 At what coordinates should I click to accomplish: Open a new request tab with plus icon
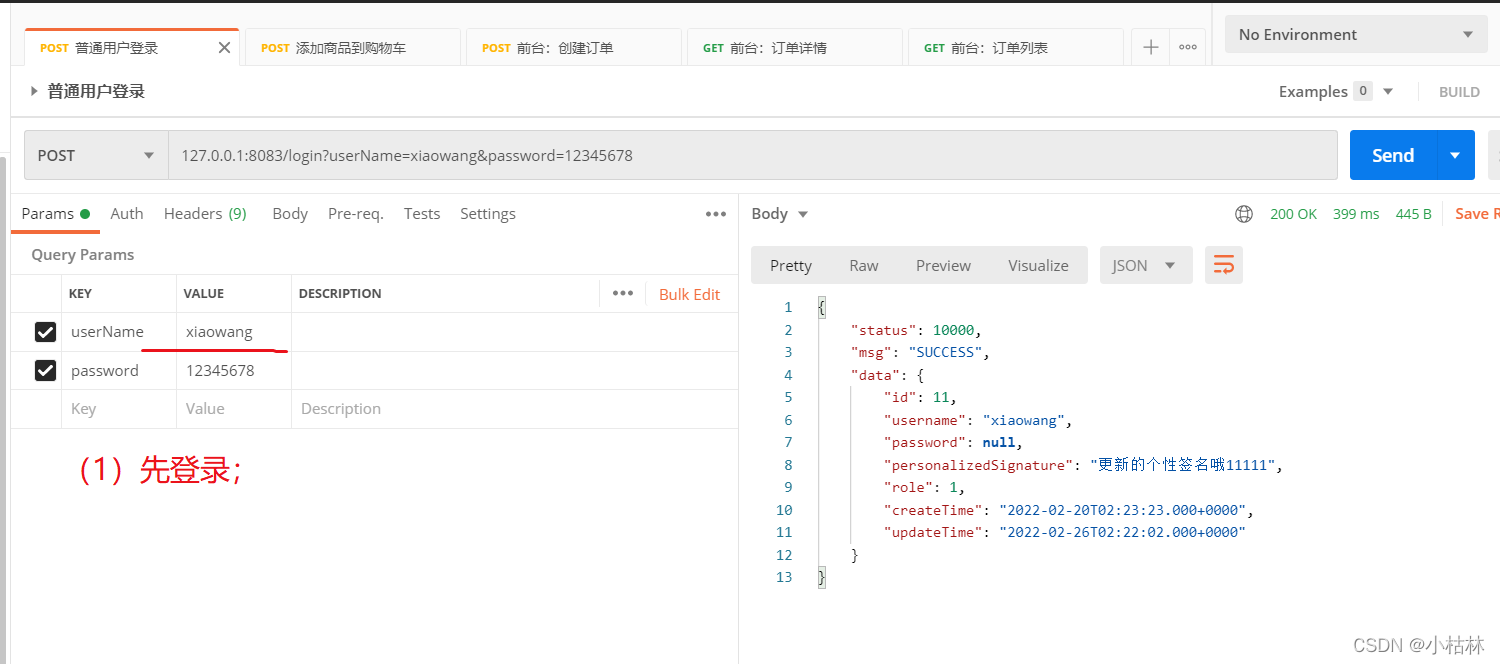pyautogui.click(x=1151, y=47)
